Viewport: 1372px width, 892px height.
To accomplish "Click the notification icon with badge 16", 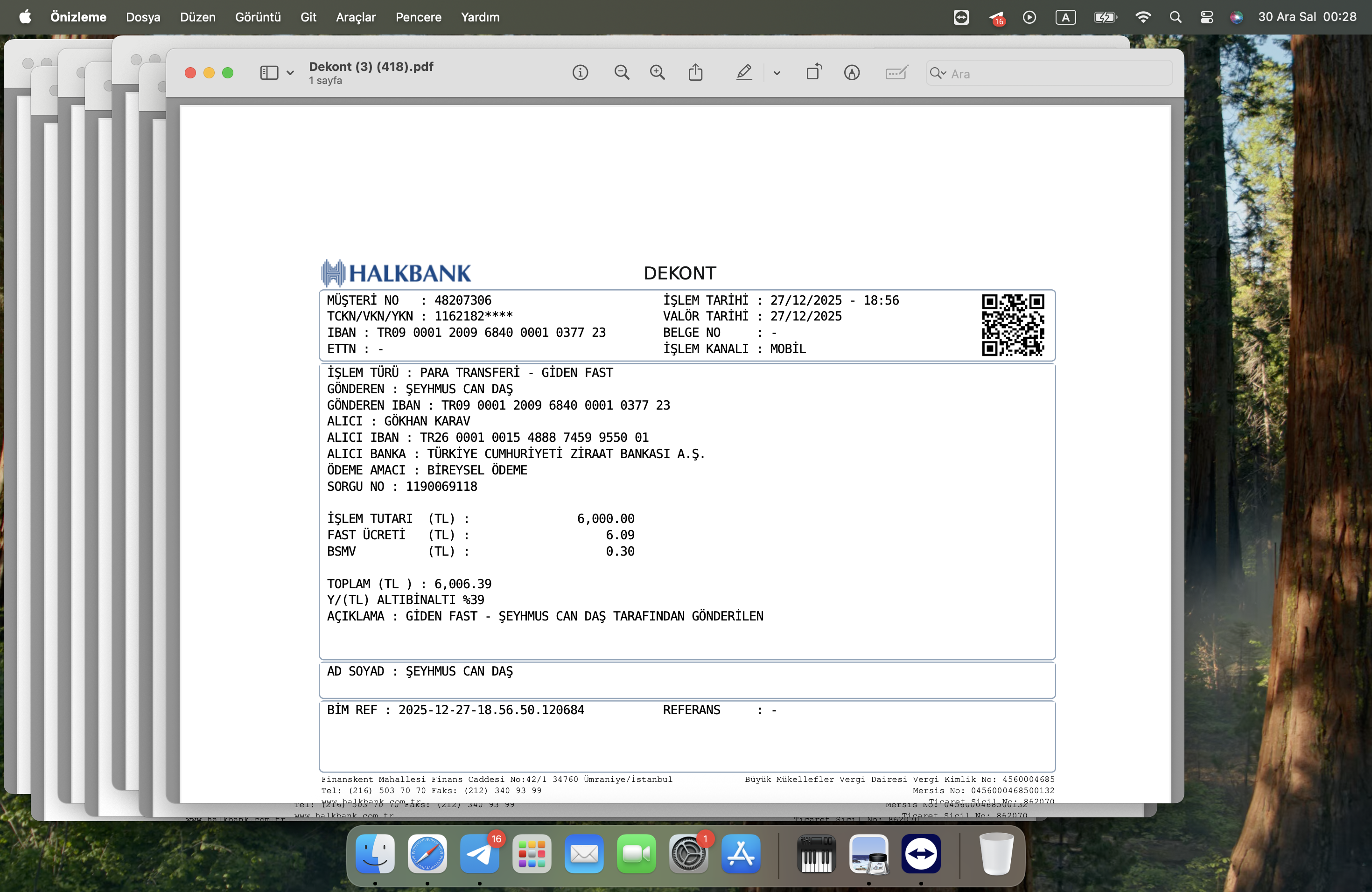I will click(997, 18).
